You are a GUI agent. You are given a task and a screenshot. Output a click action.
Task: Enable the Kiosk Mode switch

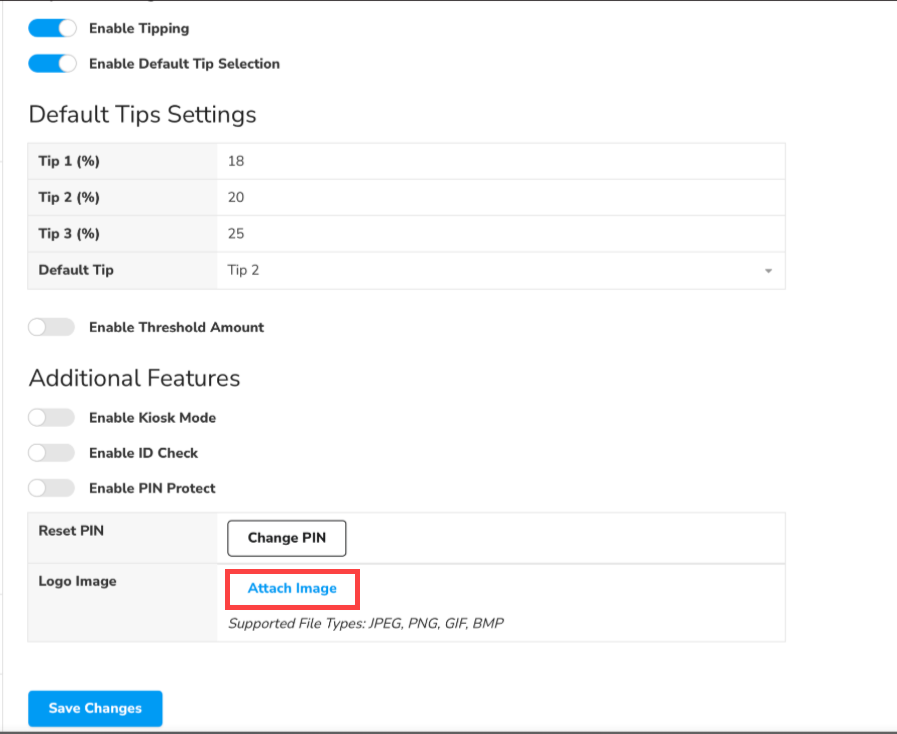pos(52,417)
